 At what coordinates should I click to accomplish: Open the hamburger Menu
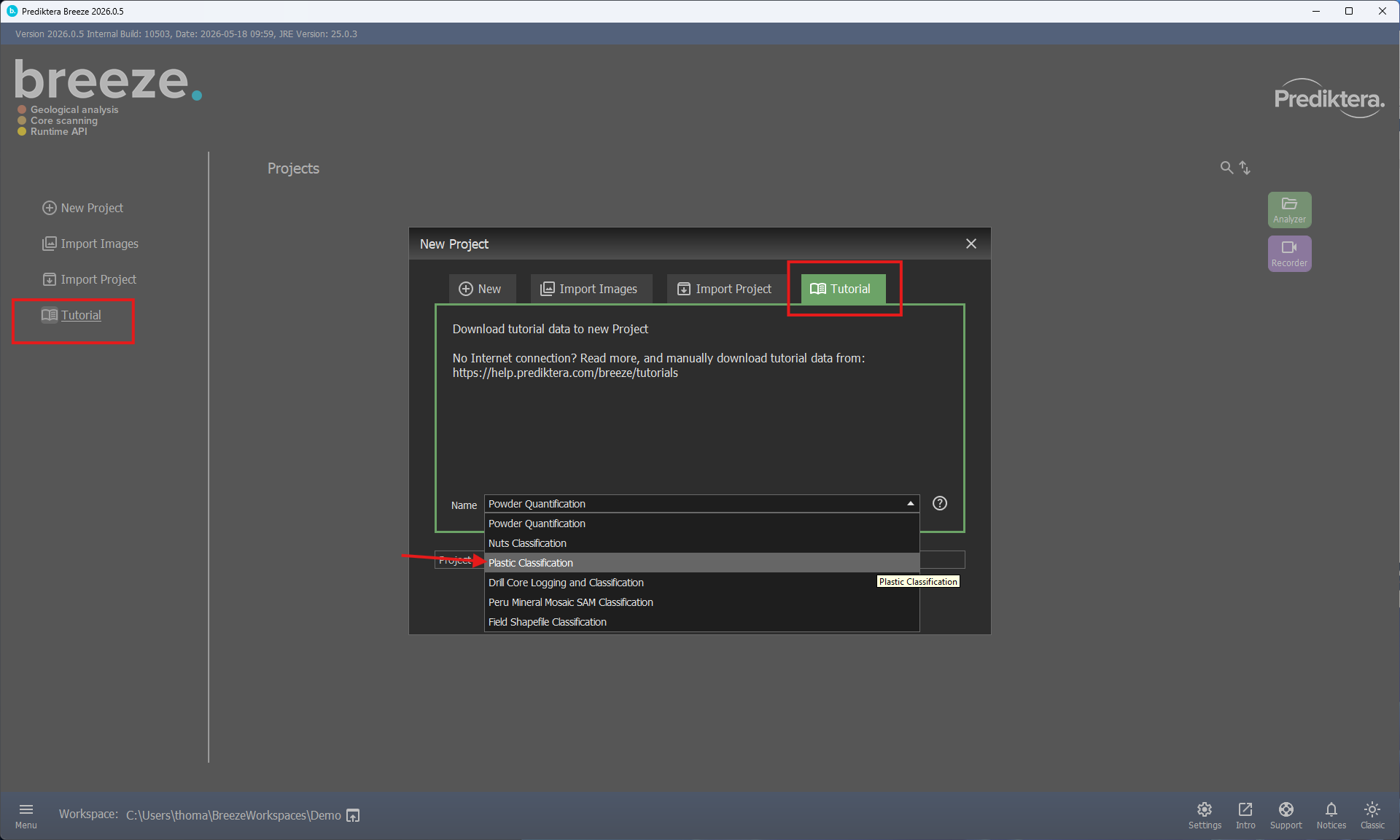click(x=26, y=815)
